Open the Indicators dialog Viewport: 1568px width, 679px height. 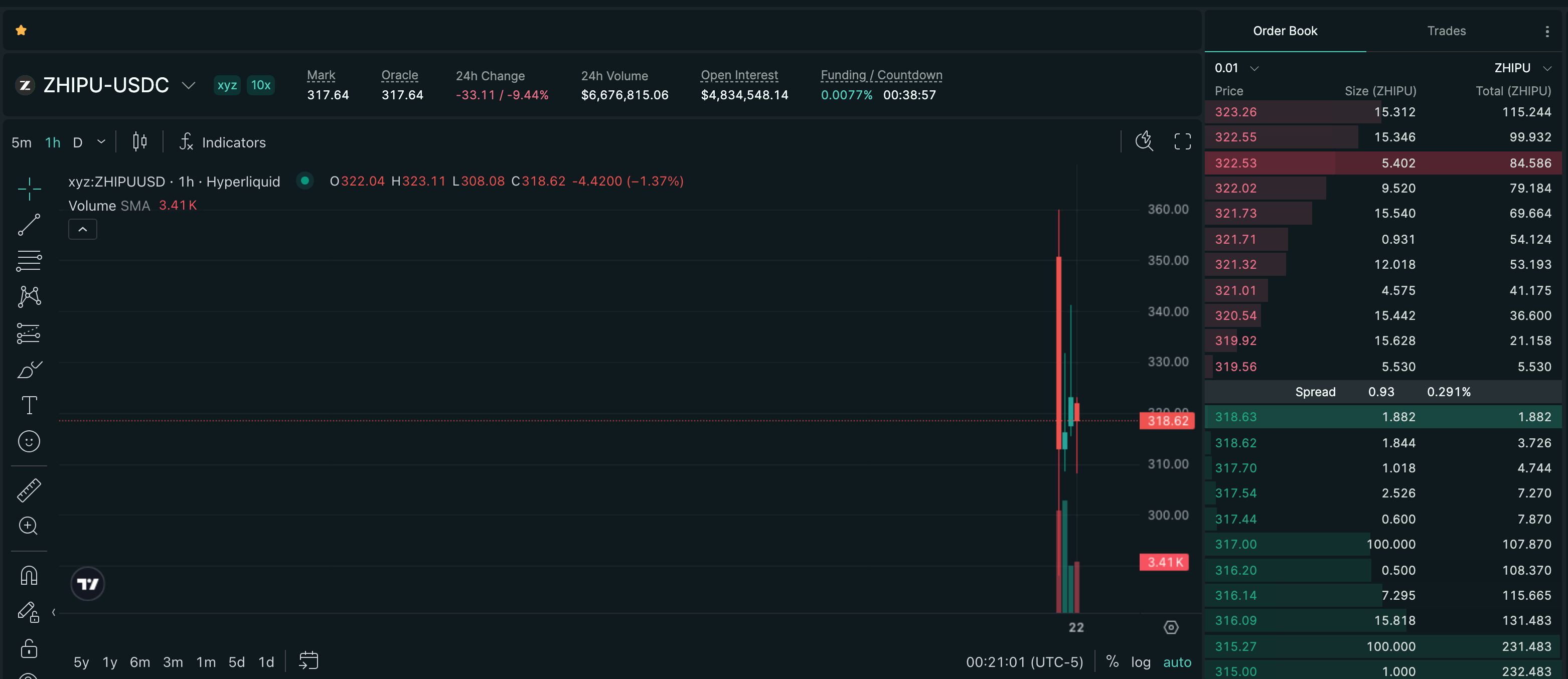click(x=223, y=142)
